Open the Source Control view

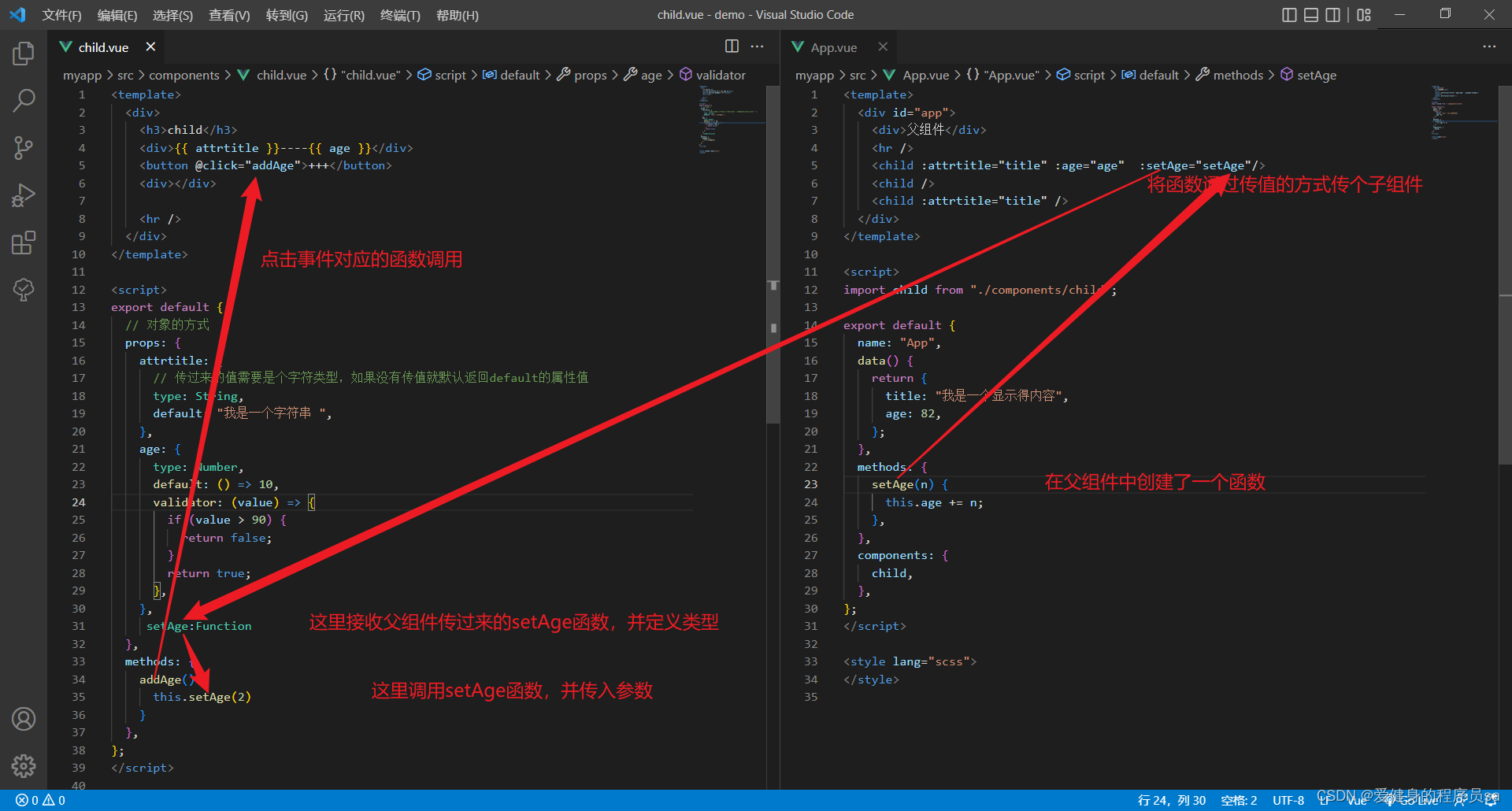(x=24, y=147)
